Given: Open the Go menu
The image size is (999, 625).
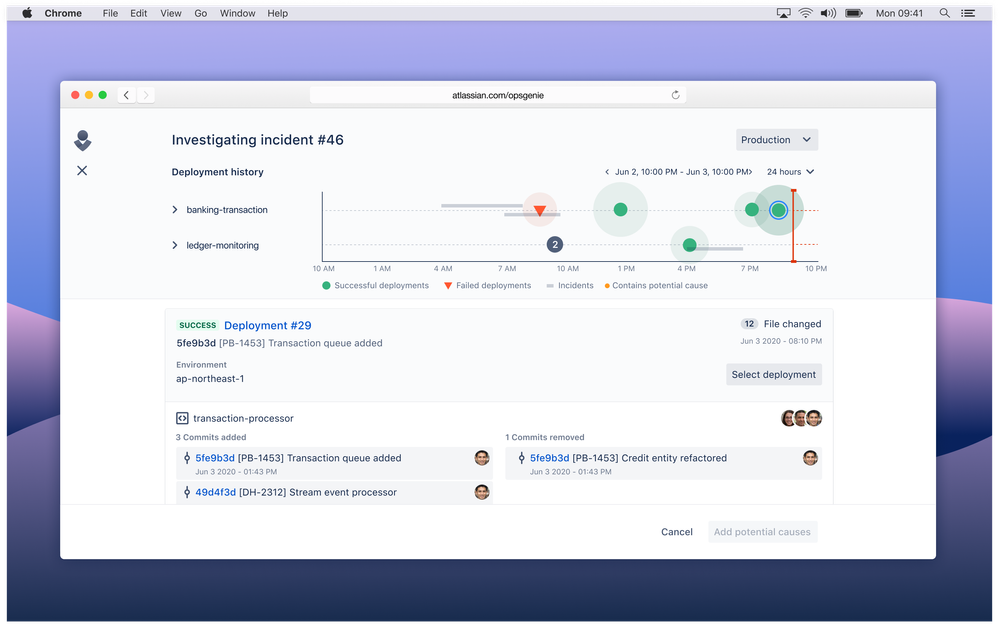Looking at the screenshot, I should [x=201, y=13].
